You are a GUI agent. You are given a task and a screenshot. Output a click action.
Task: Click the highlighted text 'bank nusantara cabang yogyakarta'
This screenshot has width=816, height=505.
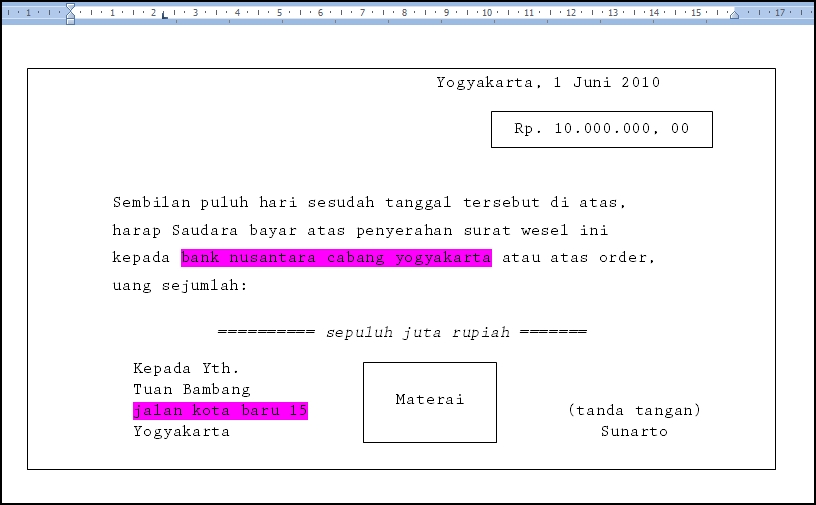coord(336,258)
